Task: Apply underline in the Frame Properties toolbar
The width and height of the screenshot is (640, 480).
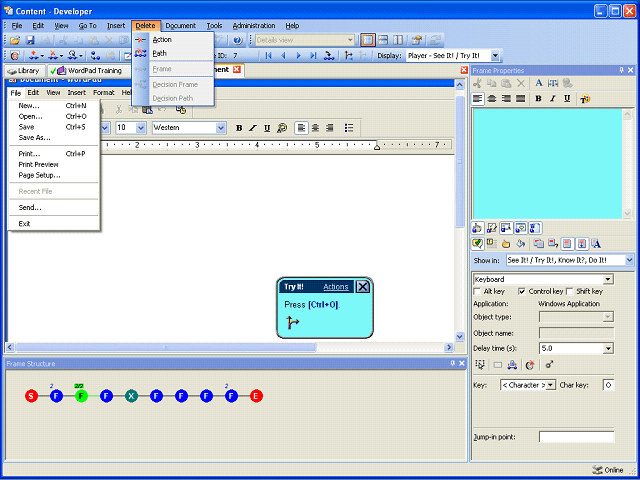Action: [x=567, y=99]
